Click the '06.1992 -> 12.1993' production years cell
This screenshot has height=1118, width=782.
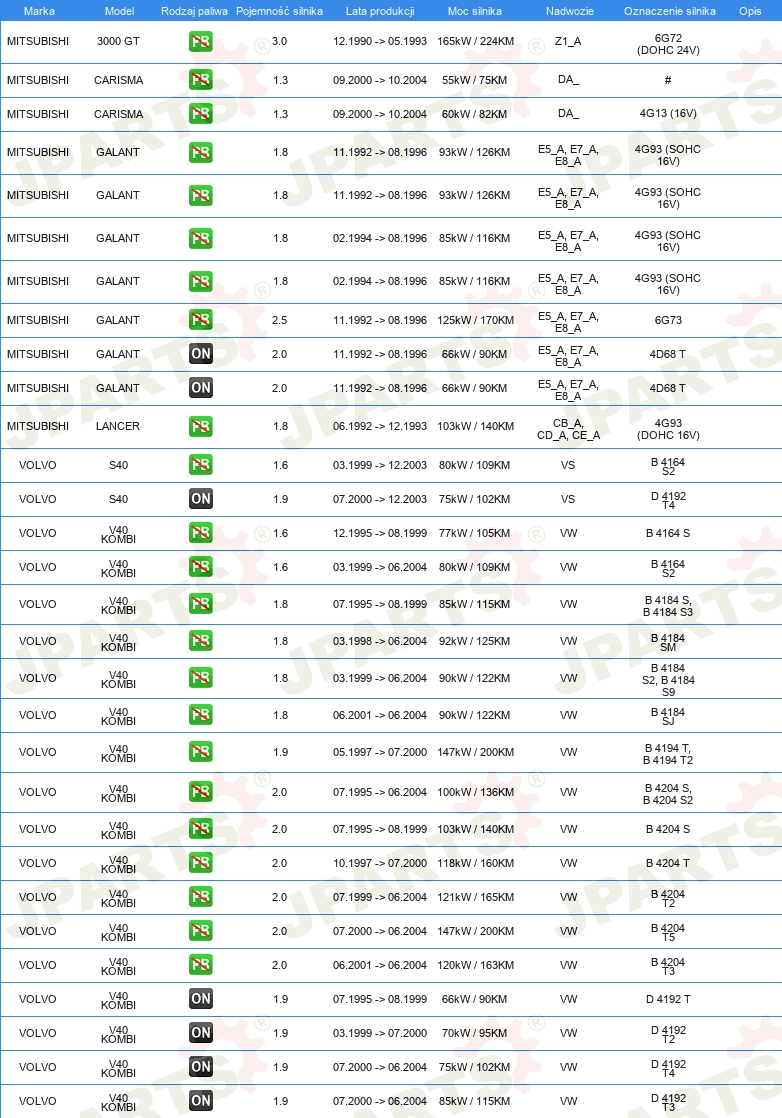(x=380, y=426)
